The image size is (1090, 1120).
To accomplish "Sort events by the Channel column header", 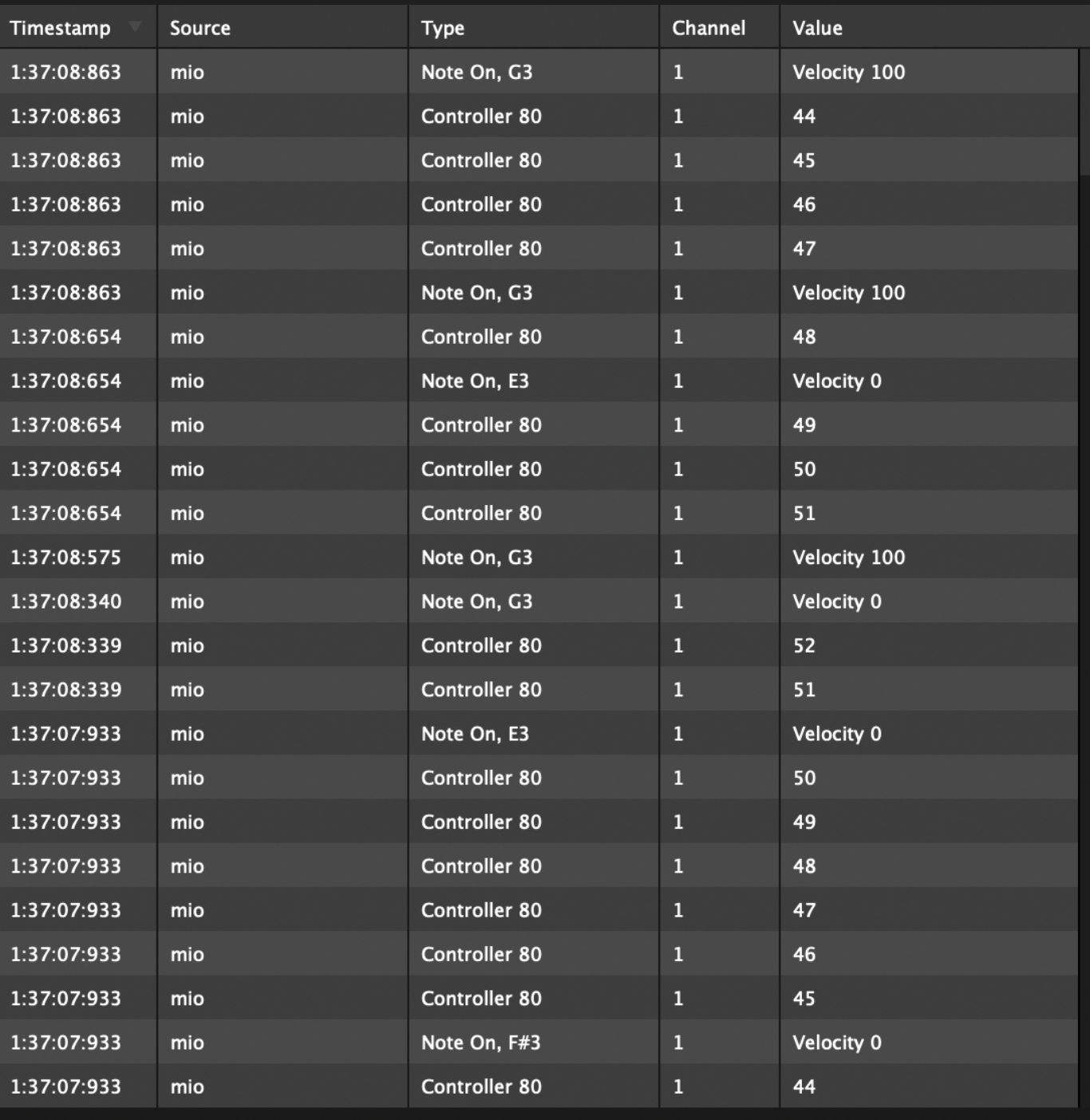I will tap(709, 28).
